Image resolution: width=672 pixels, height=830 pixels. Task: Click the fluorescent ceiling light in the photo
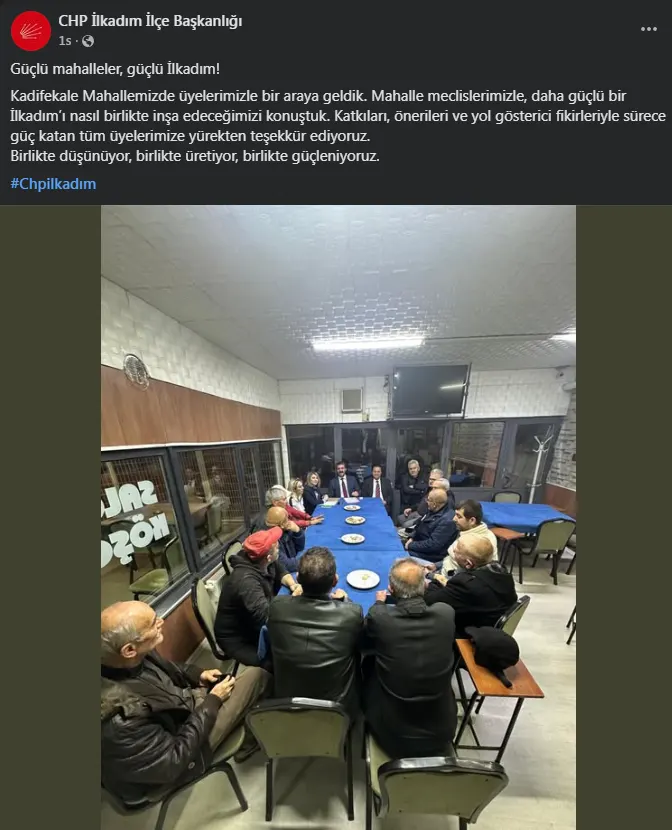367,344
